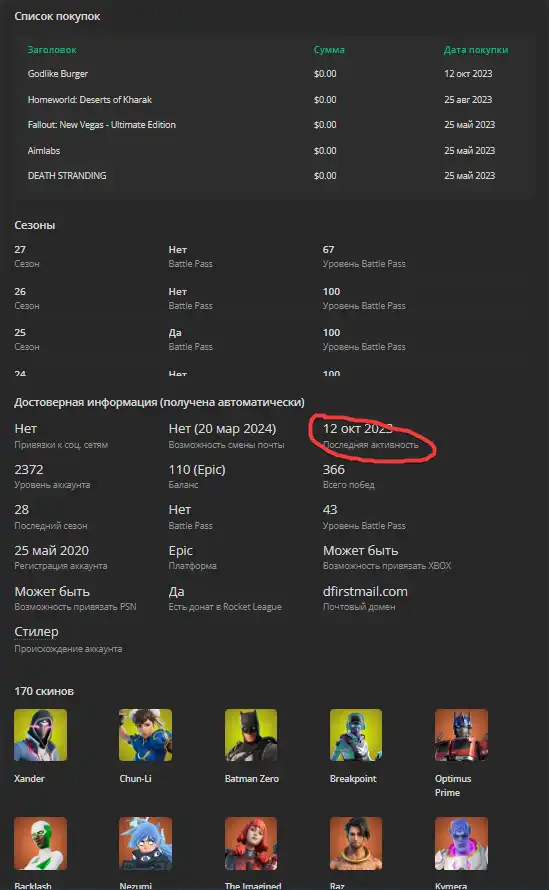Click the total wins value 366
549x890 pixels.
coord(333,469)
